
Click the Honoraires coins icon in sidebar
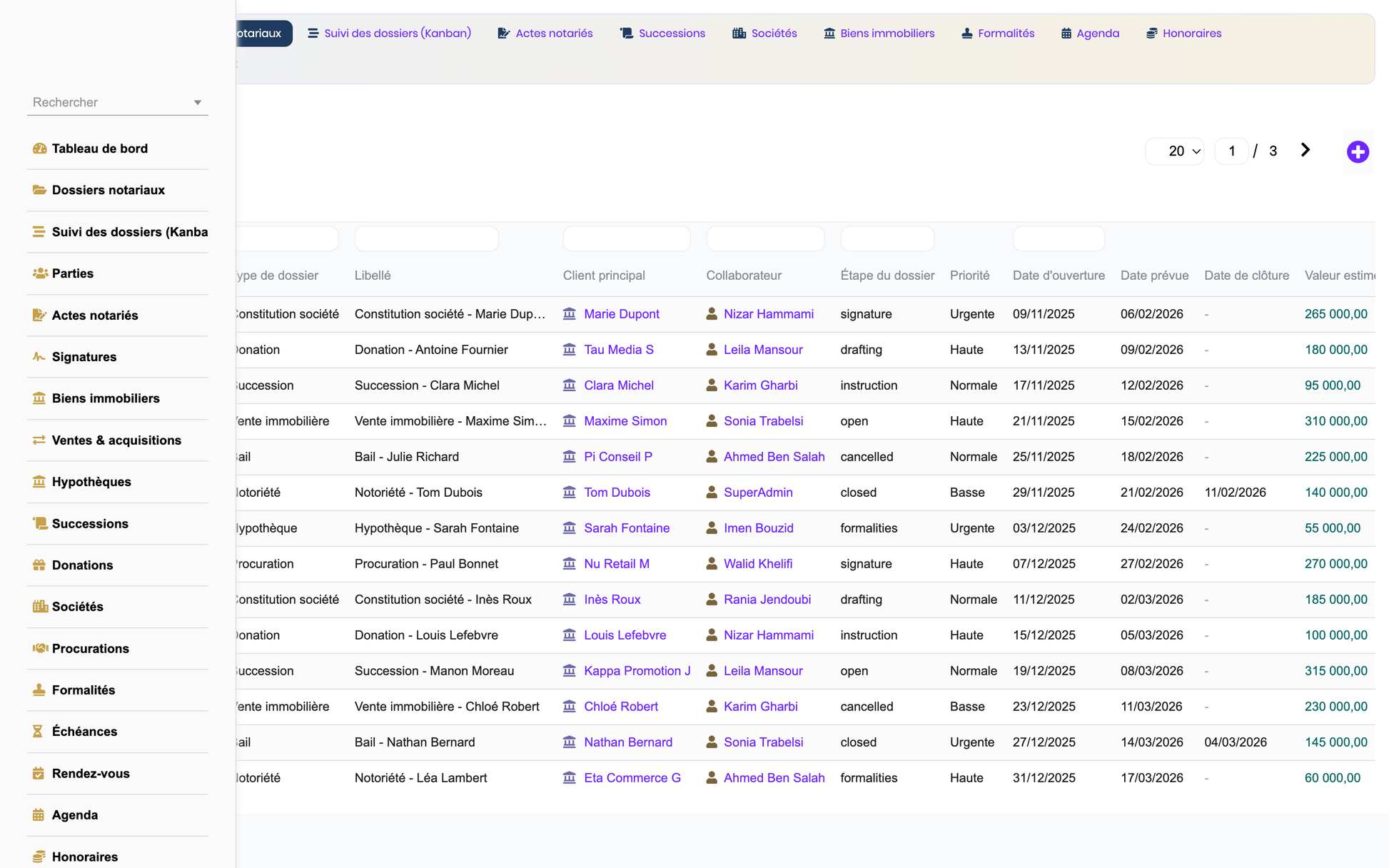(x=39, y=857)
